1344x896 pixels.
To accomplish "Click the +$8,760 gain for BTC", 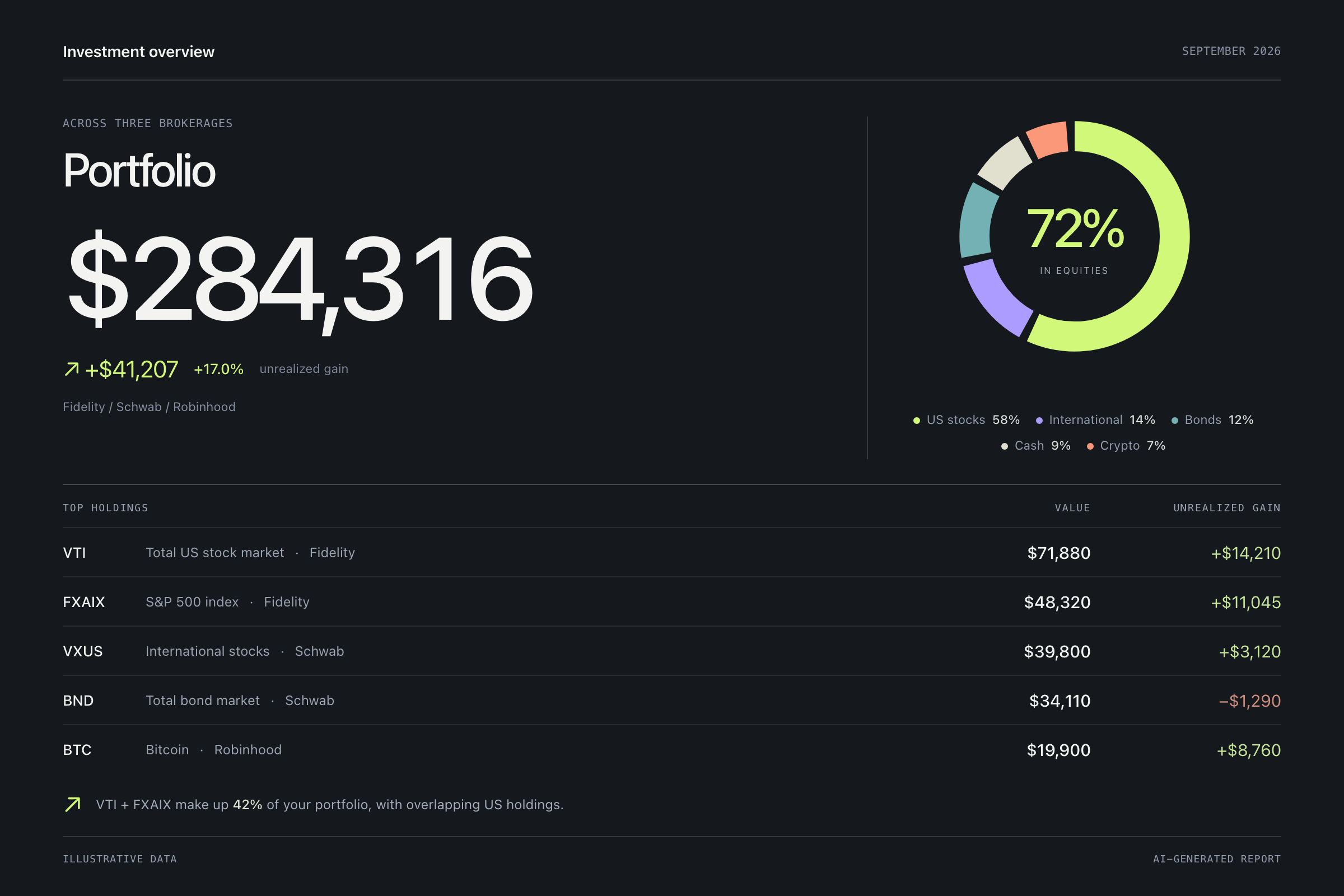I will click(x=1249, y=750).
